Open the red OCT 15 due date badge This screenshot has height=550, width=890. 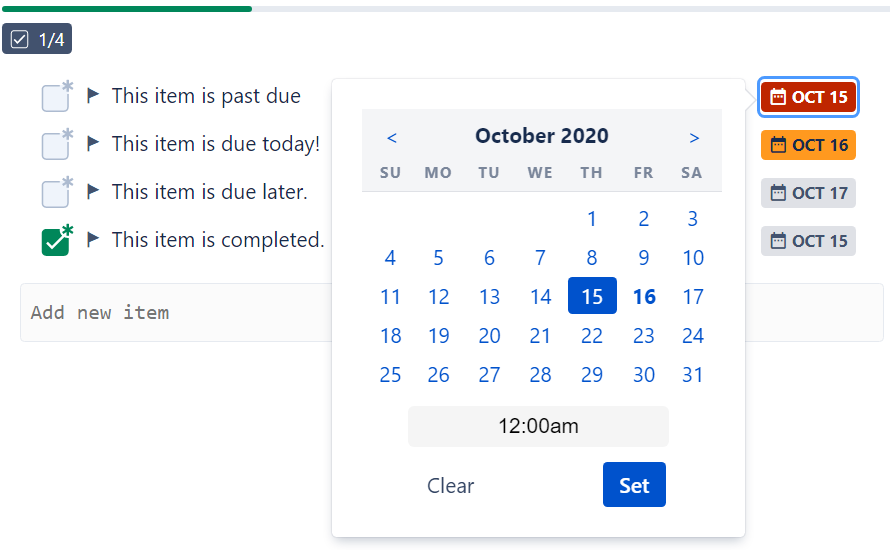[x=808, y=97]
